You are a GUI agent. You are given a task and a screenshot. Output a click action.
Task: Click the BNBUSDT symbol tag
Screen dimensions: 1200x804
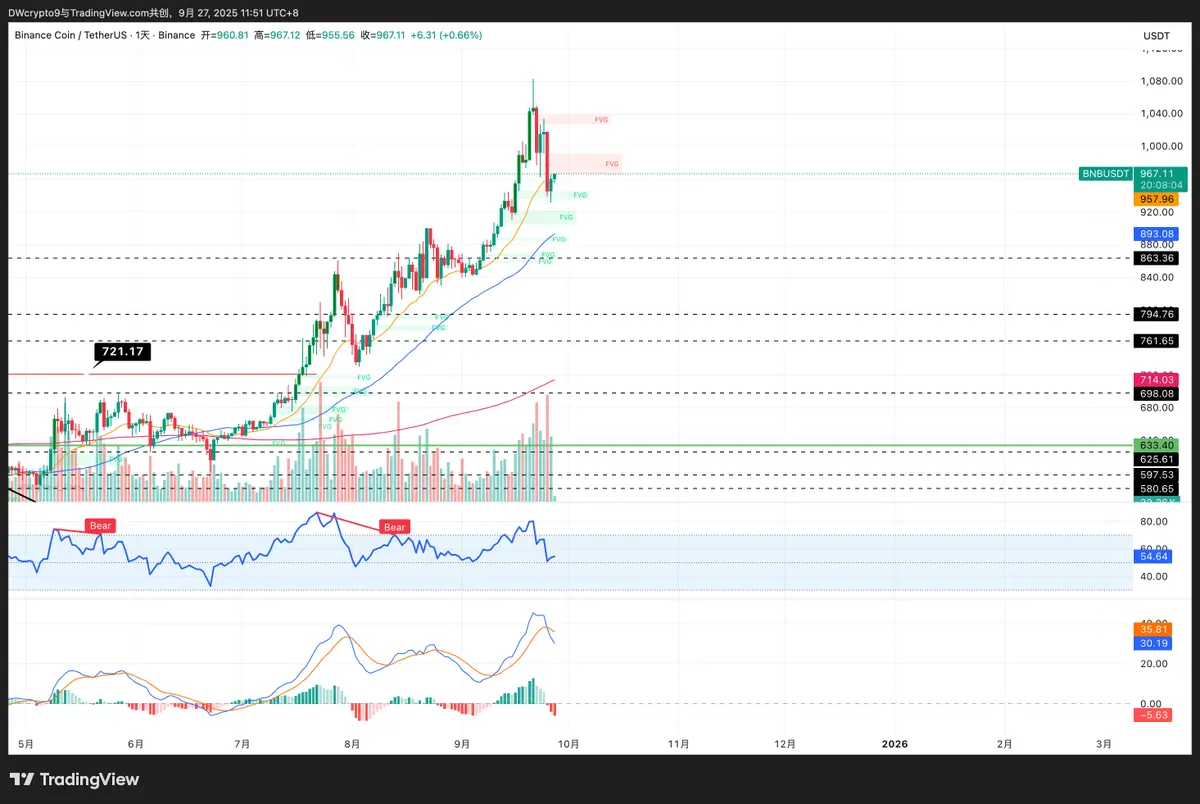point(1106,173)
